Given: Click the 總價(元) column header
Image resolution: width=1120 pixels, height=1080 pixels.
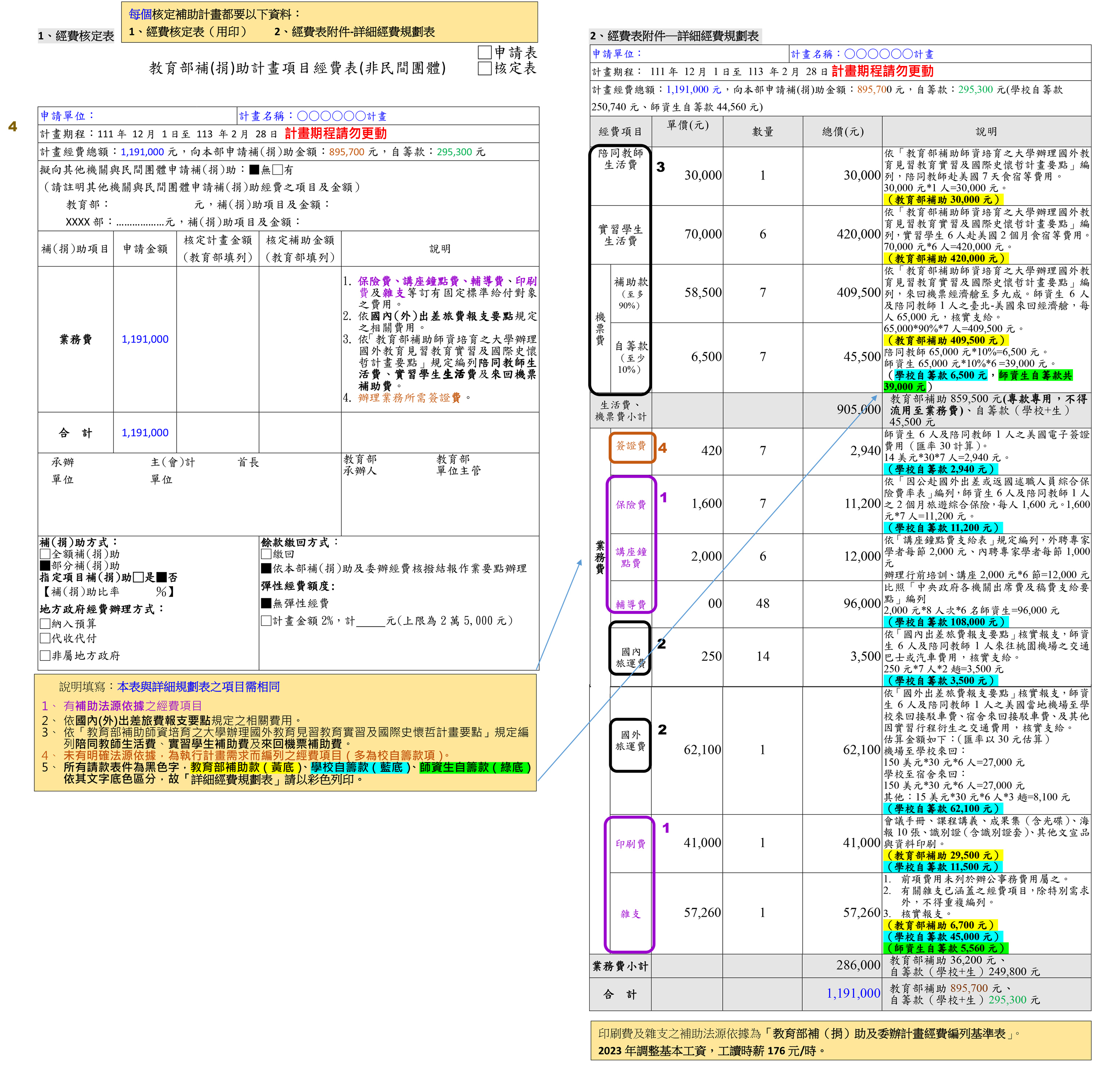Looking at the screenshot, I should [x=843, y=132].
